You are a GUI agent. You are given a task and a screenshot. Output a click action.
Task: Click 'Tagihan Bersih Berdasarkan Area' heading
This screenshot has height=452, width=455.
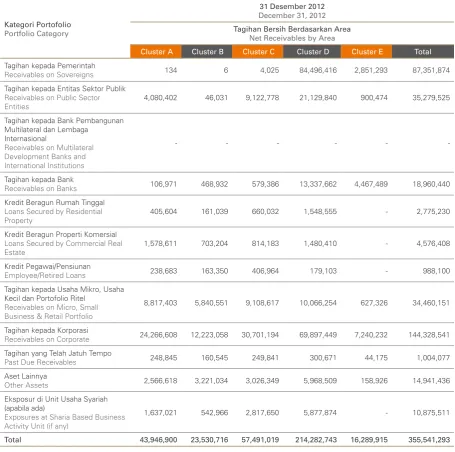click(x=292, y=29)
